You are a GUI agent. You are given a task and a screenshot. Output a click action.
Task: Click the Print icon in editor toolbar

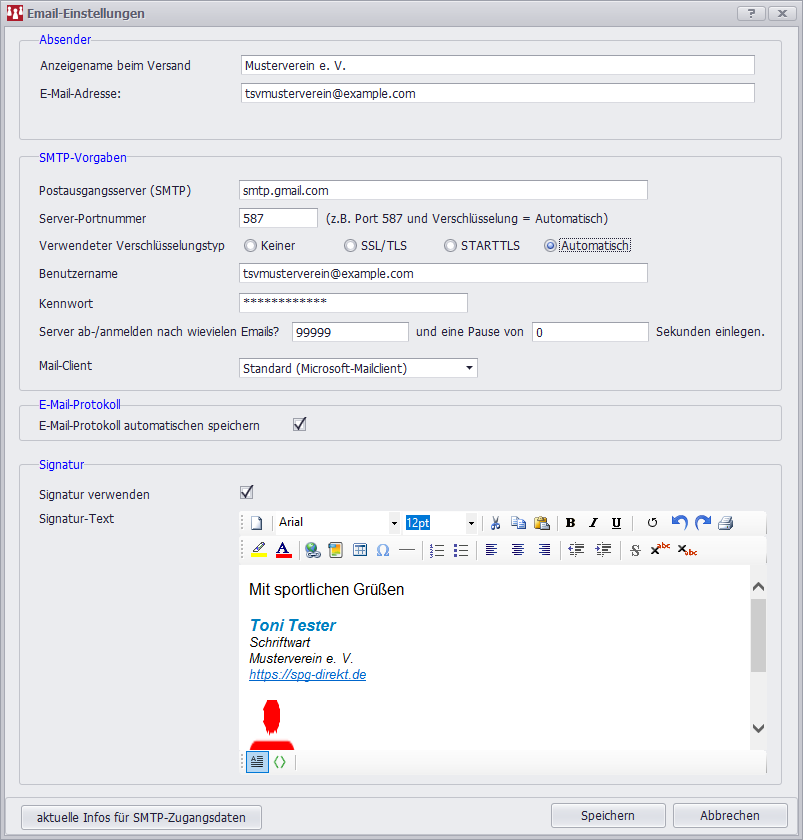point(726,523)
